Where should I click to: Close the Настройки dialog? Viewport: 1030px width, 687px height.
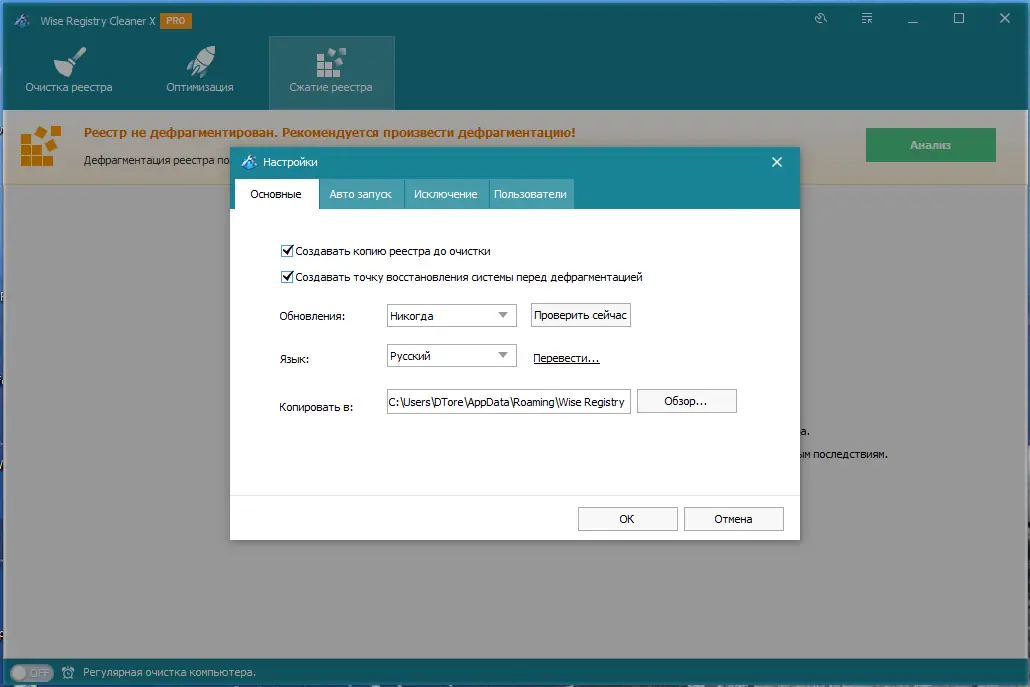point(776,162)
